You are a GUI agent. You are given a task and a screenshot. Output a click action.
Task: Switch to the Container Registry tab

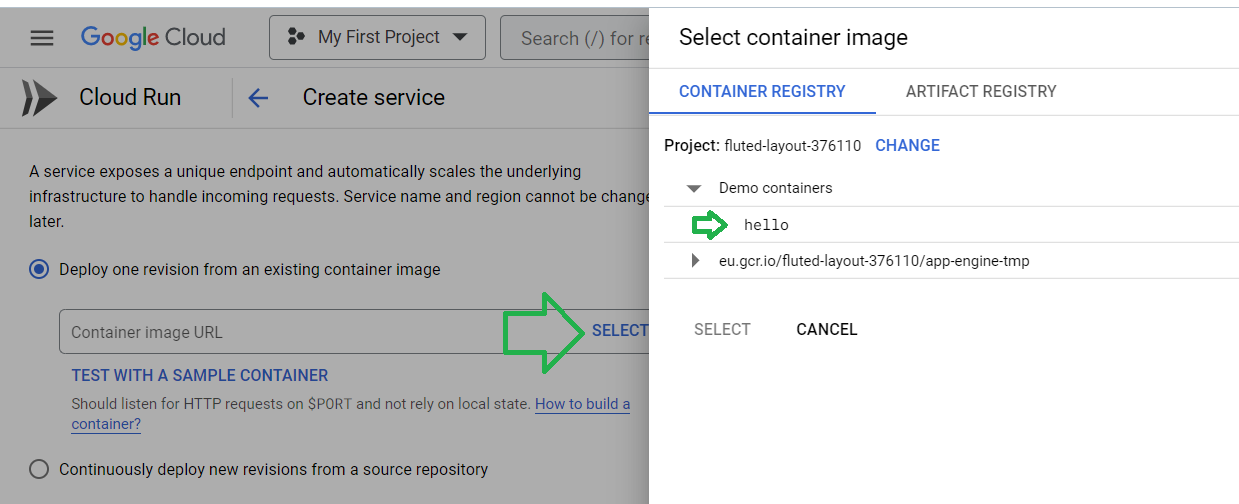[x=762, y=91]
